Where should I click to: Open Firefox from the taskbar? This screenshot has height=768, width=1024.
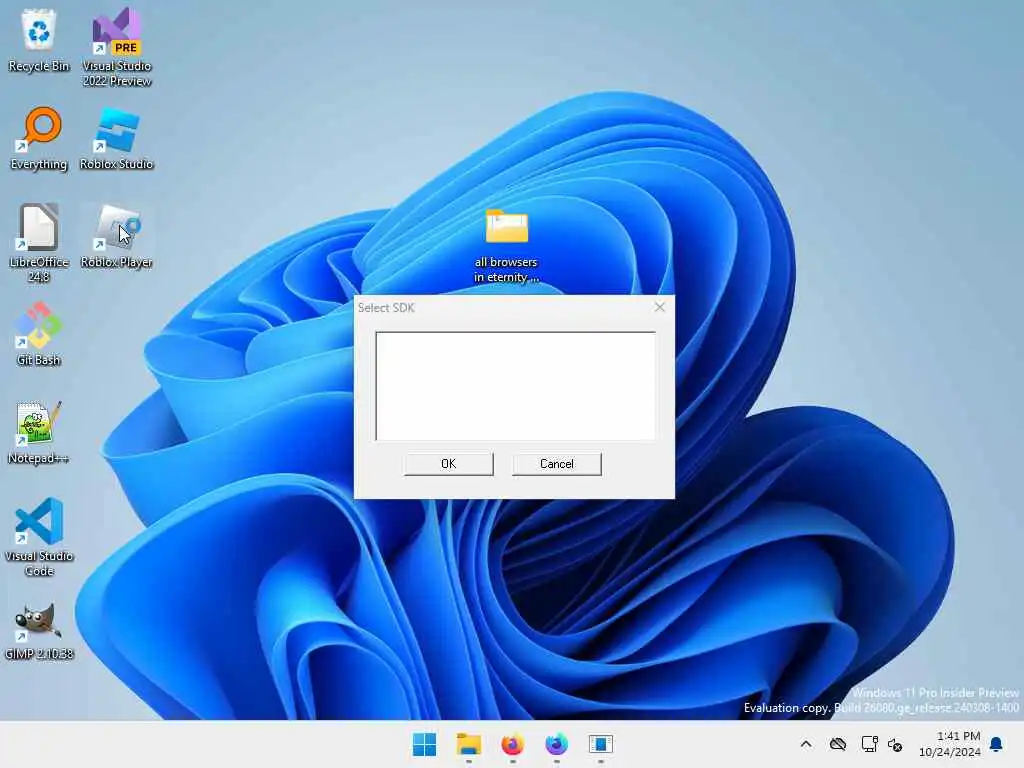513,744
